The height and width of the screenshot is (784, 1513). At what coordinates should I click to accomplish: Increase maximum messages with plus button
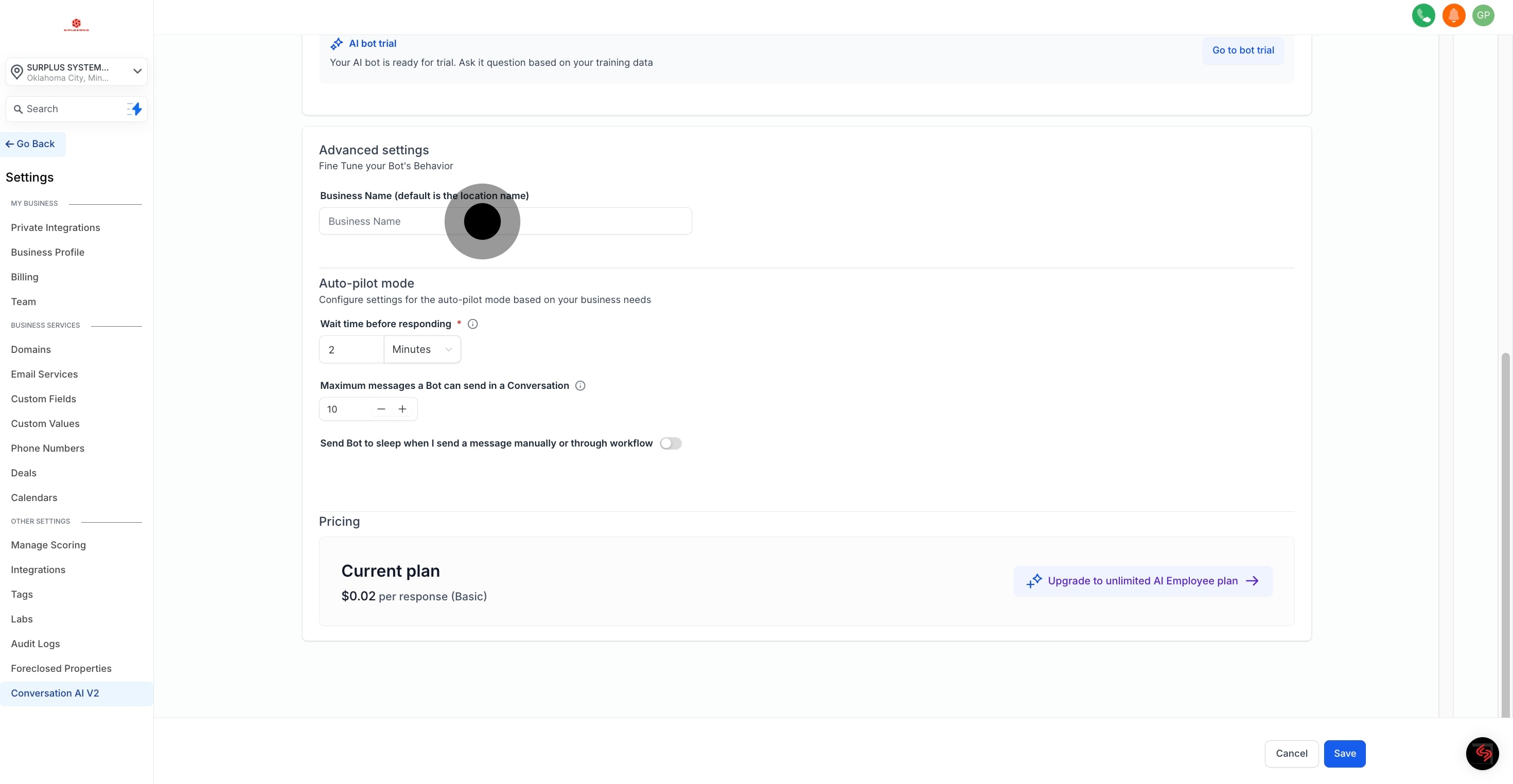click(x=402, y=409)
